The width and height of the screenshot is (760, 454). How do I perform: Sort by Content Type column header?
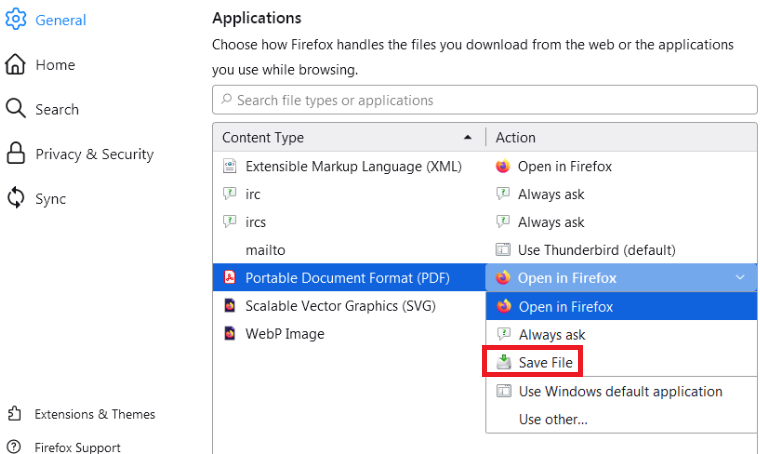click(x=349, y=137)
